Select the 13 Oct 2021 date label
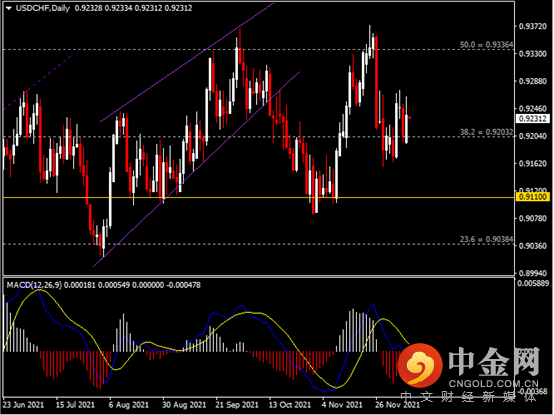This screenshot has height=415, width=554. (290, 405)
